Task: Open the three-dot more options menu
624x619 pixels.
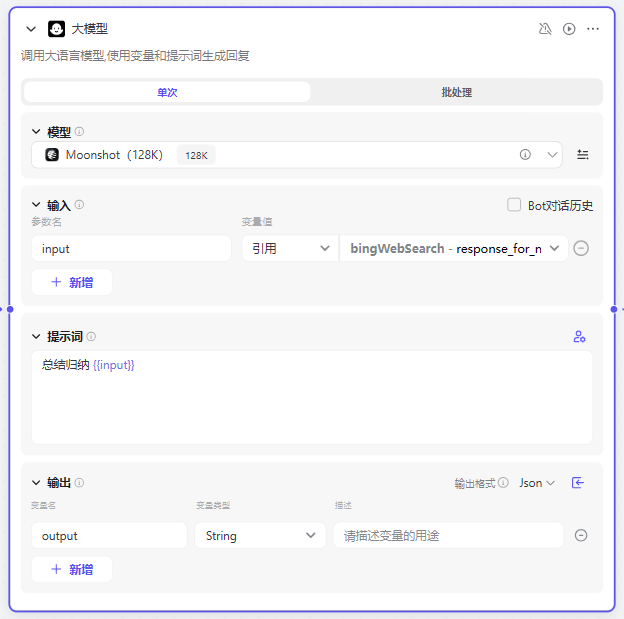Action: click(x=593, y=29)
